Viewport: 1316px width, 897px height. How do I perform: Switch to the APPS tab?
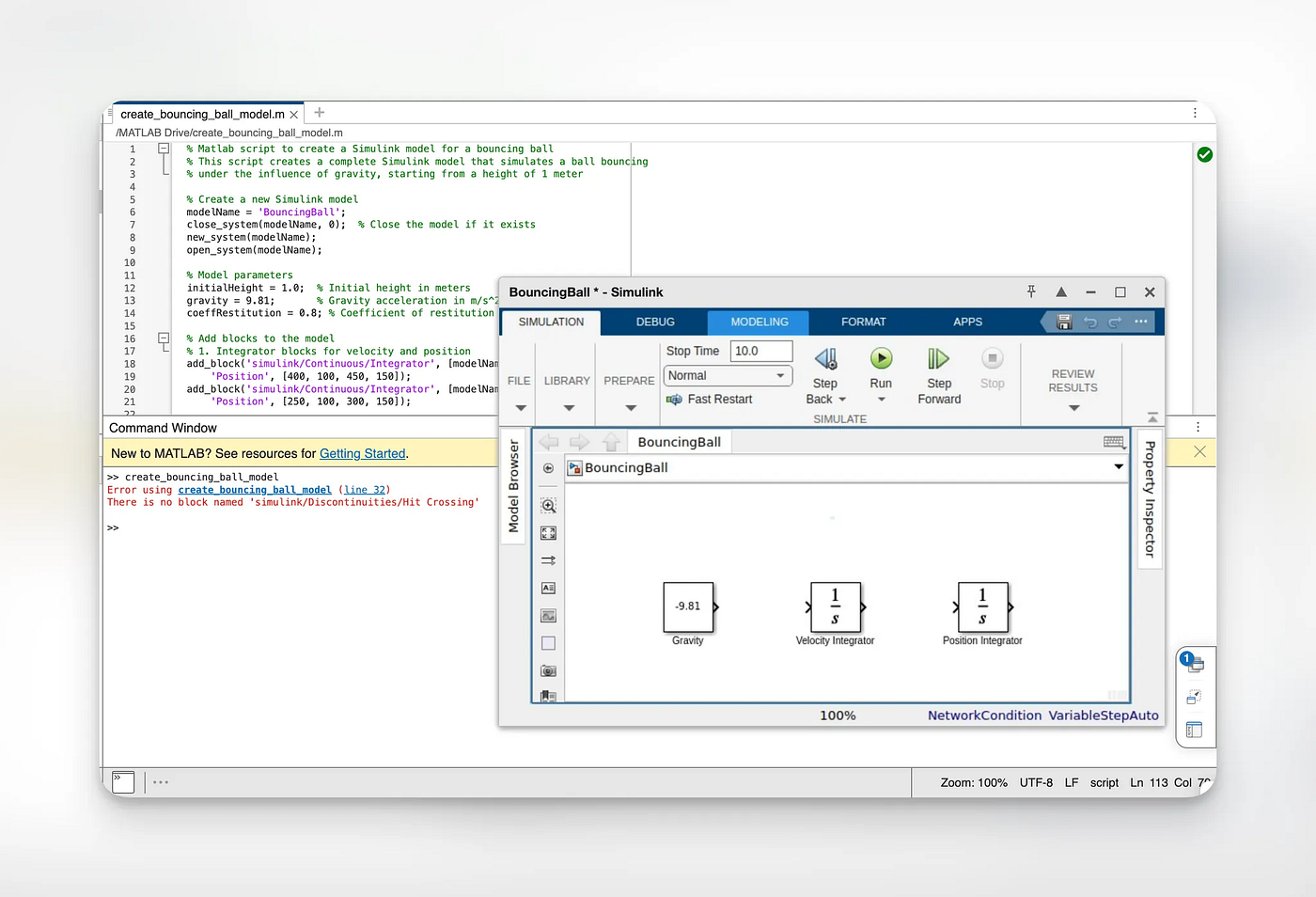(967, 322)
